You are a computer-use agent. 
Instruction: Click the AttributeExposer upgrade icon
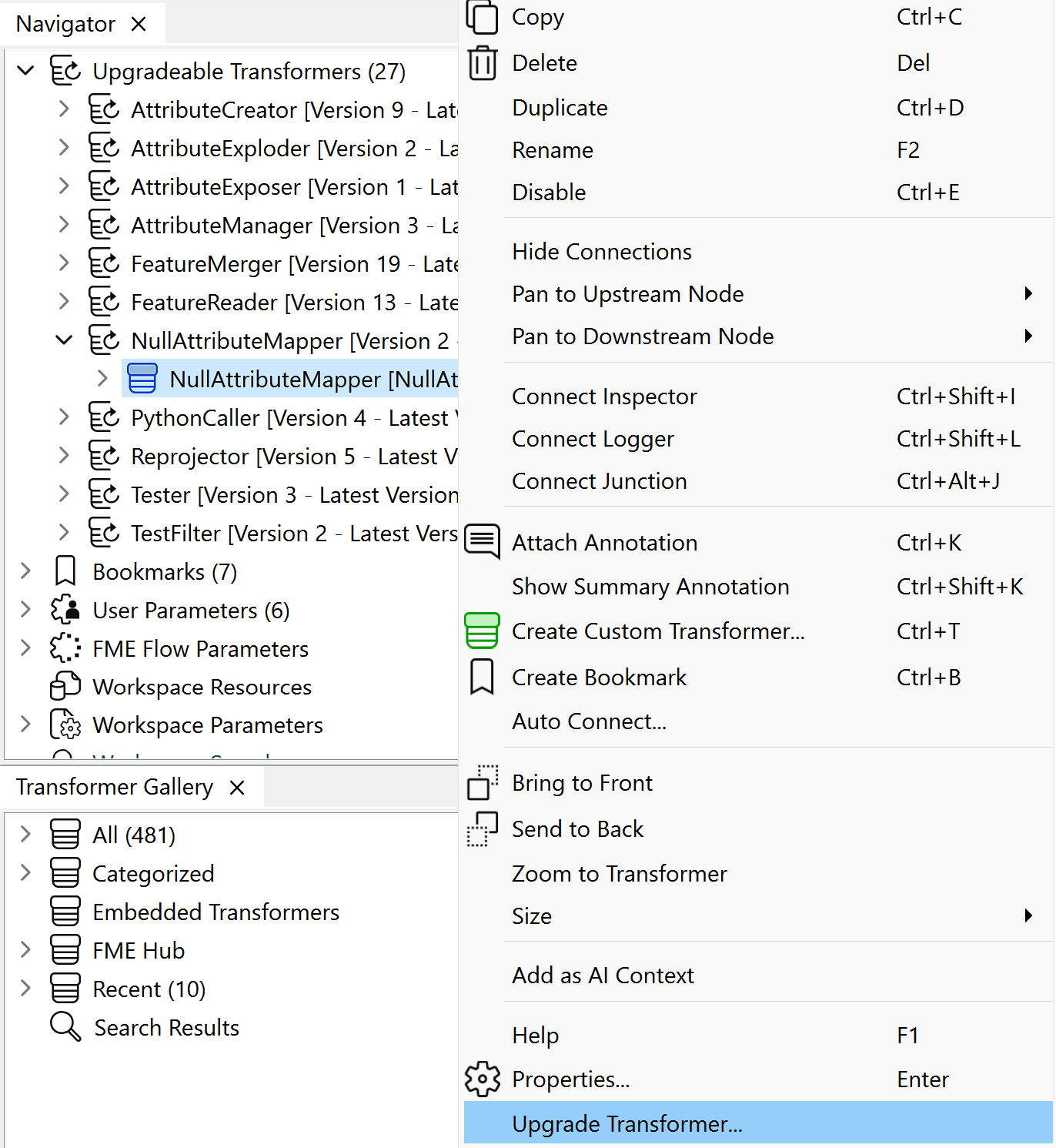[x=104, y=186]
